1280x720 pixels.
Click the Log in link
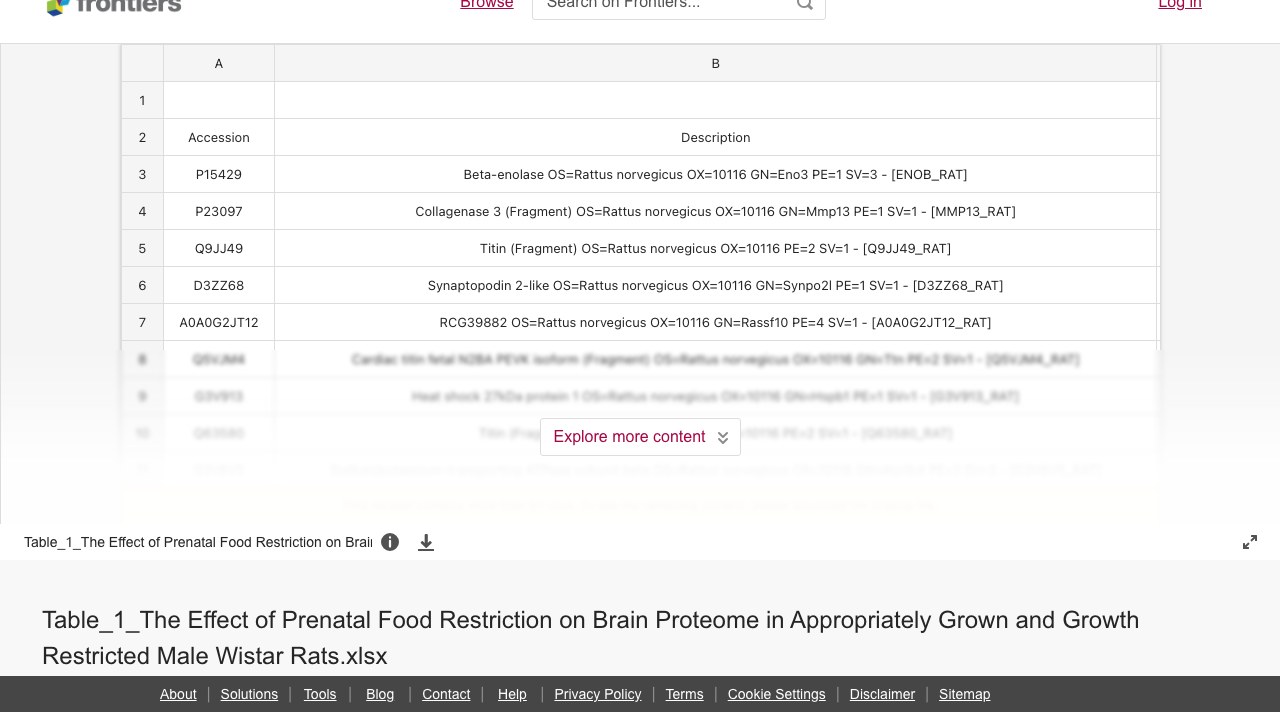pyautogui.click(x=1180, y=5)
